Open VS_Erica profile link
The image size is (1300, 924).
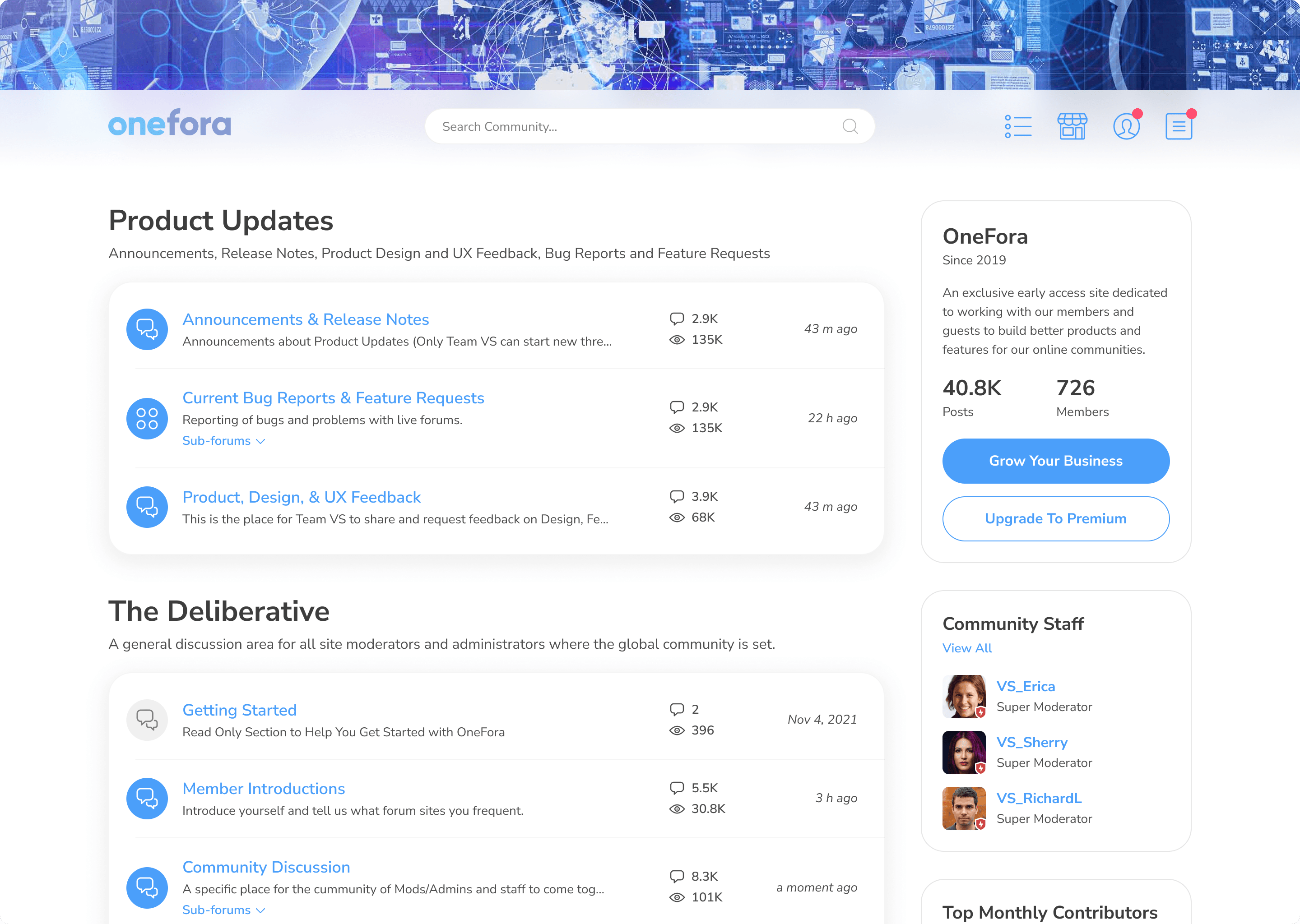coord(1026,686)
